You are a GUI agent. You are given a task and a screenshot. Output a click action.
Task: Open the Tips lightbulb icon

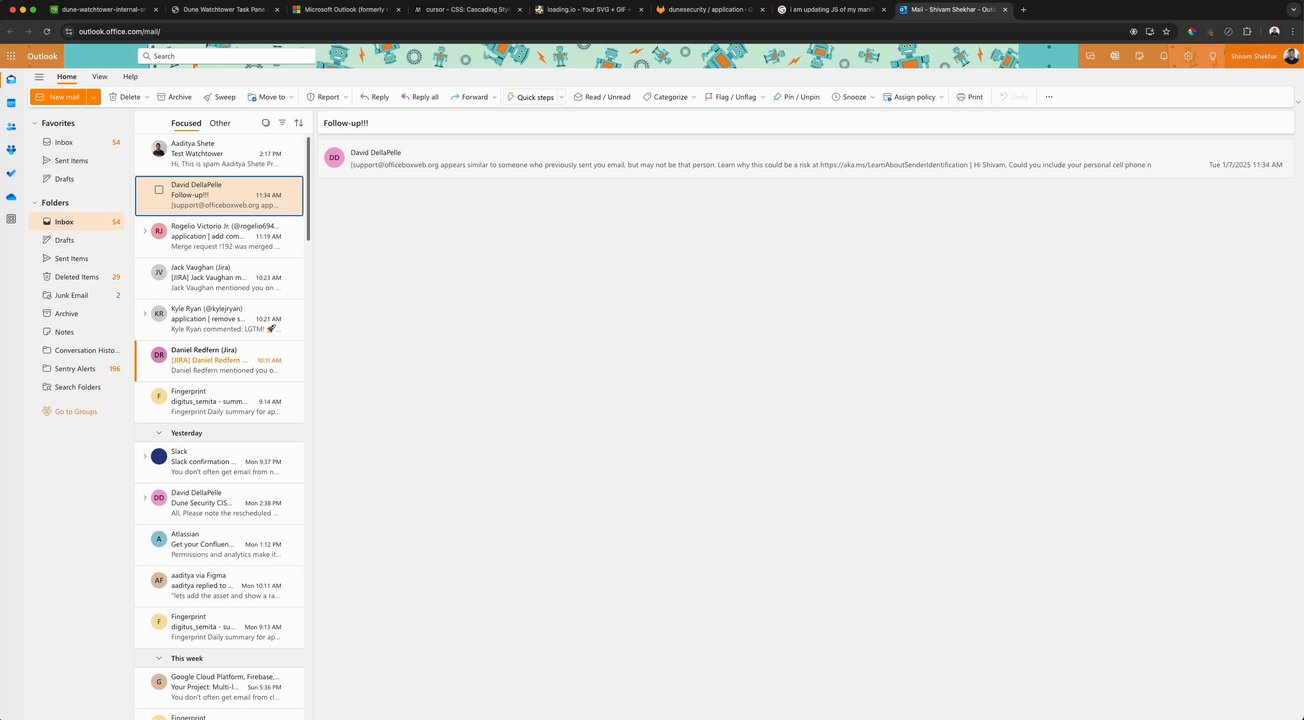[1213, 56]
